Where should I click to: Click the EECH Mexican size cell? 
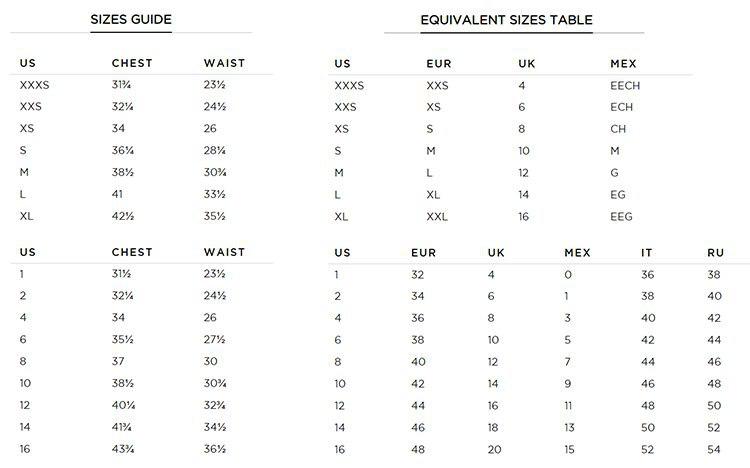click(625, 85)
